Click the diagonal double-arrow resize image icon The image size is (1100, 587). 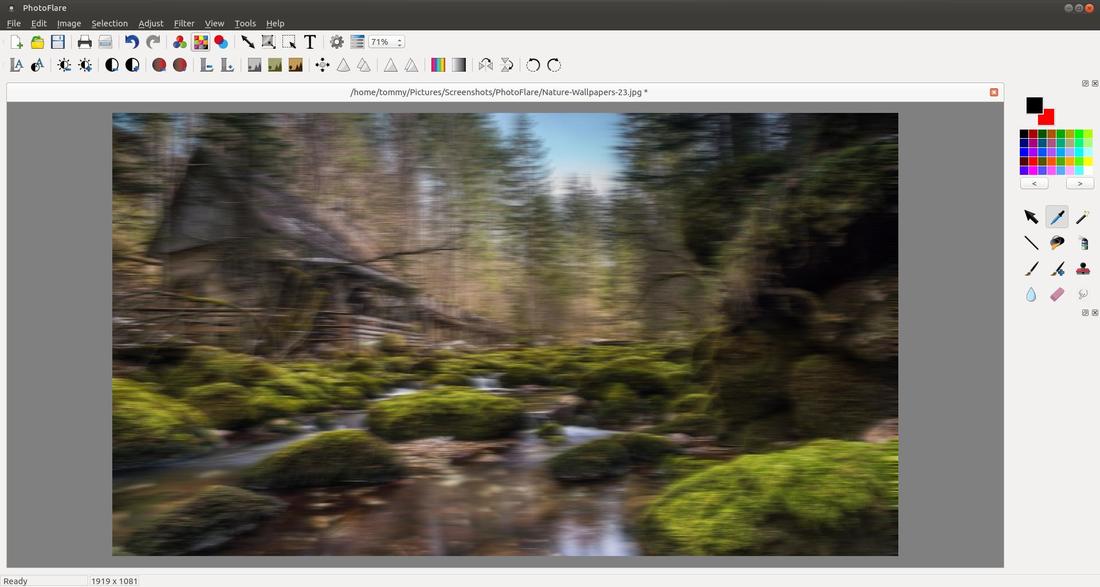[x=248, y=42]
